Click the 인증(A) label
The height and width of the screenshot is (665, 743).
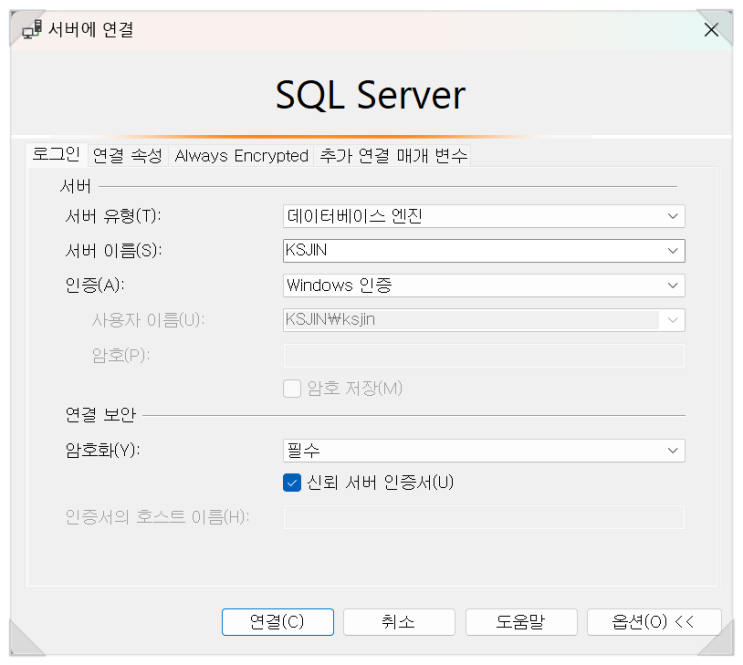[x=95, y=285]
